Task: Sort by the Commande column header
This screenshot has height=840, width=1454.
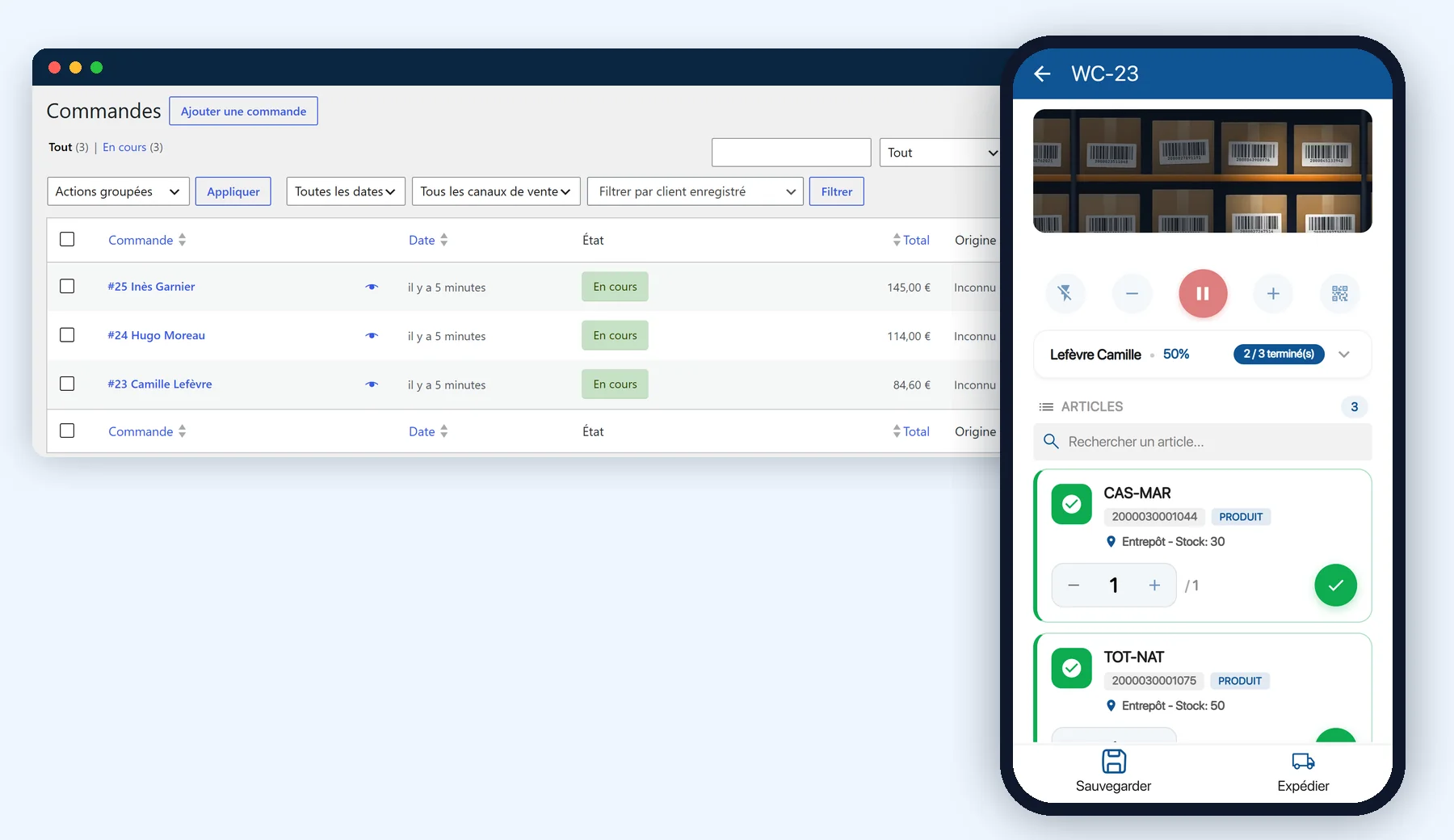Action: coord(147,240)
